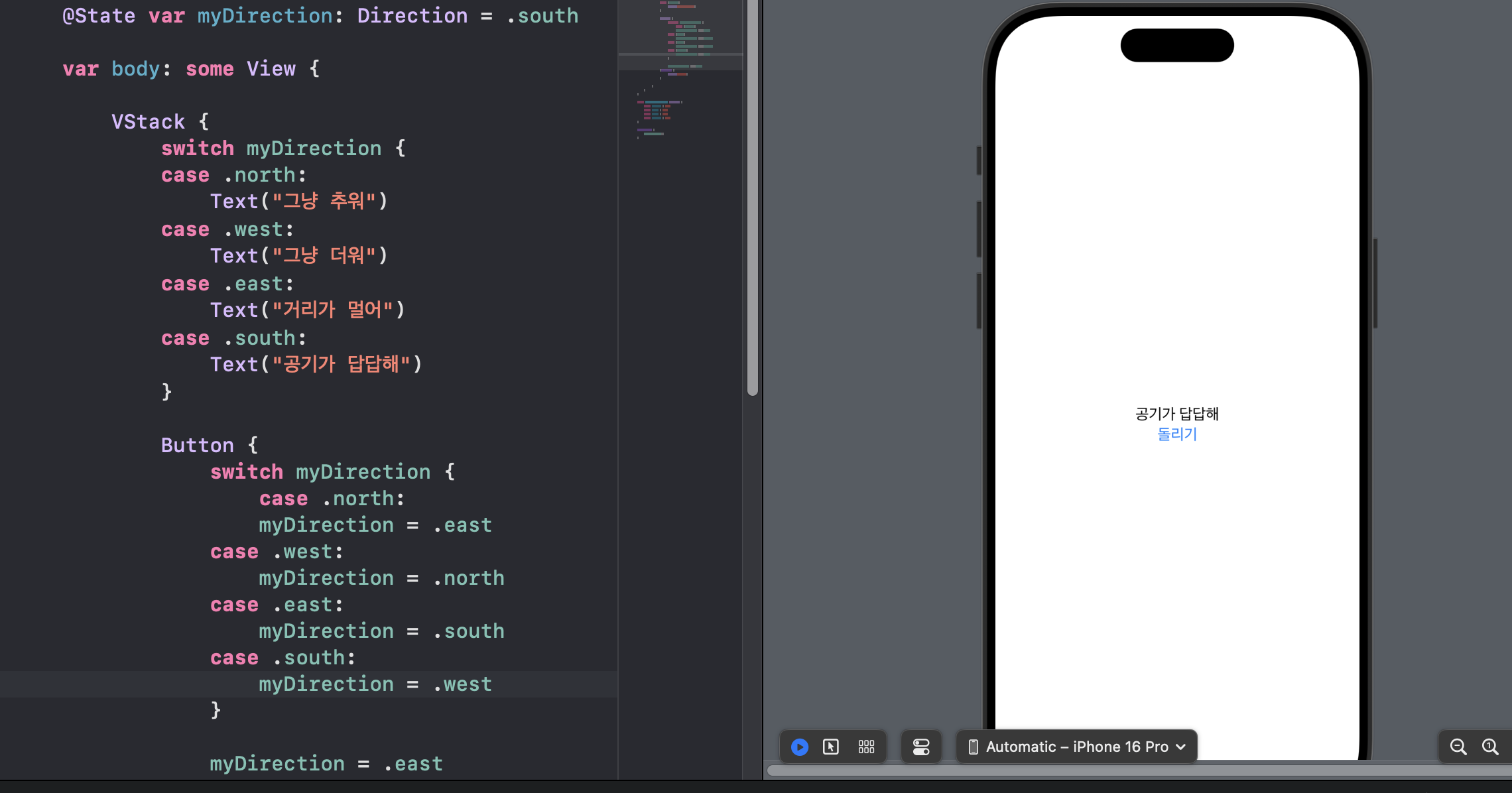Click the canvas horizontal scrollbar
This screenshot has height=793, width=1512.
click(1127, 770)
